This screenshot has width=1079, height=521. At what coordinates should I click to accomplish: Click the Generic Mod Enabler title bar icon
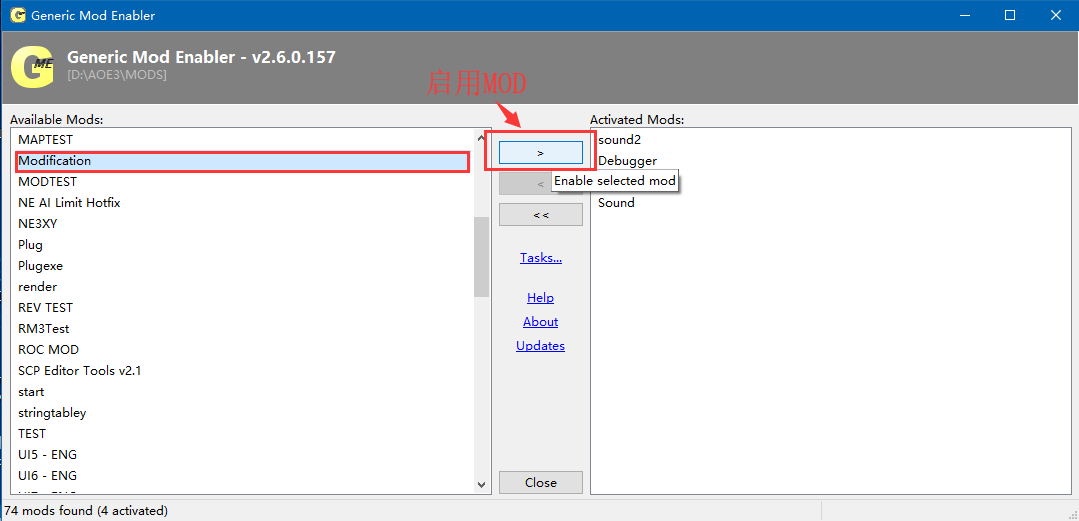pyautogui.click(x=19, y=15)
